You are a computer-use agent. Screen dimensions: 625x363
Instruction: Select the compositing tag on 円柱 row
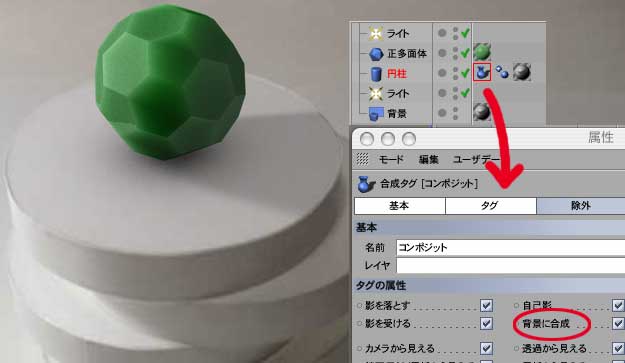pyautogui.click(x=482, y=72)
